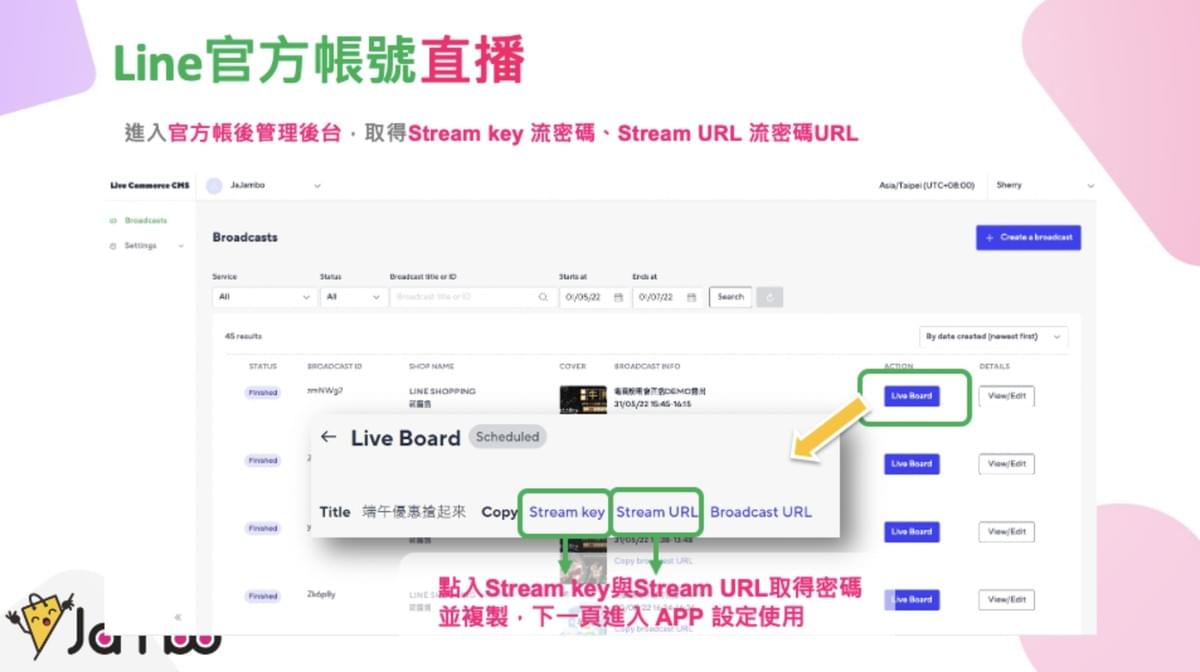Click View/Edit in the second broadcast row
This screenshot has width=1200, height=672.
coord(1007,464)
